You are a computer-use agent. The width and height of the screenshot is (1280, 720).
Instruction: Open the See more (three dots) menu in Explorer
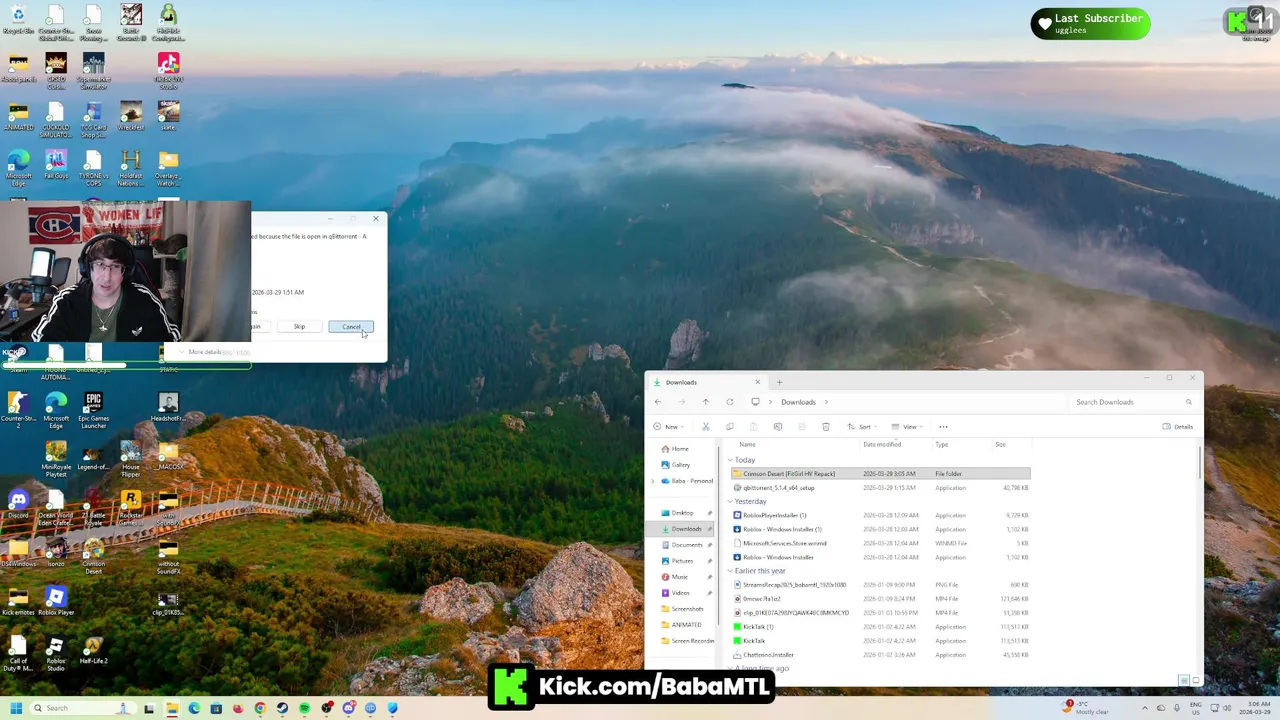943,427
